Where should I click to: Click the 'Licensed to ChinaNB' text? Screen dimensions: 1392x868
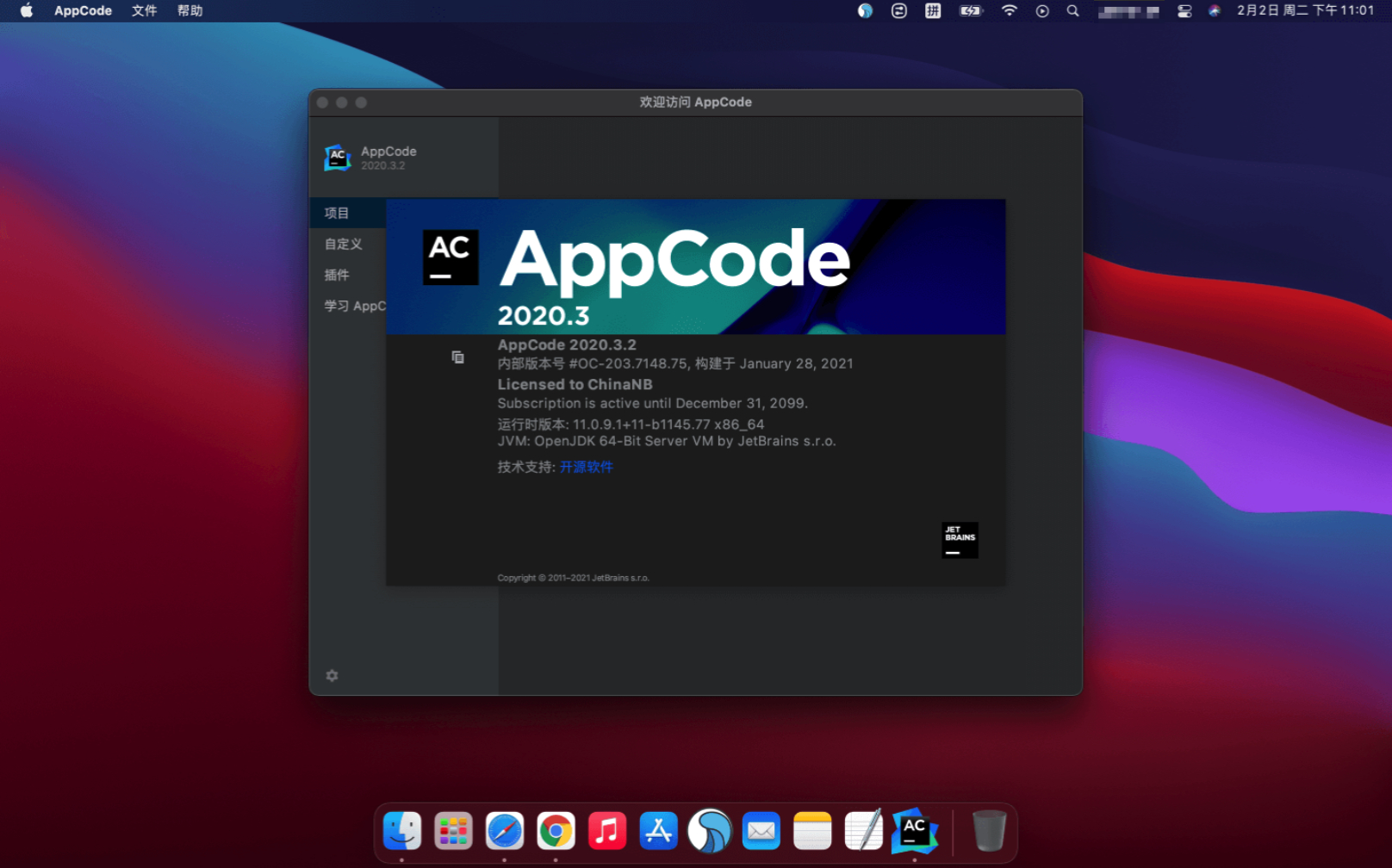(x=575, y=384)
